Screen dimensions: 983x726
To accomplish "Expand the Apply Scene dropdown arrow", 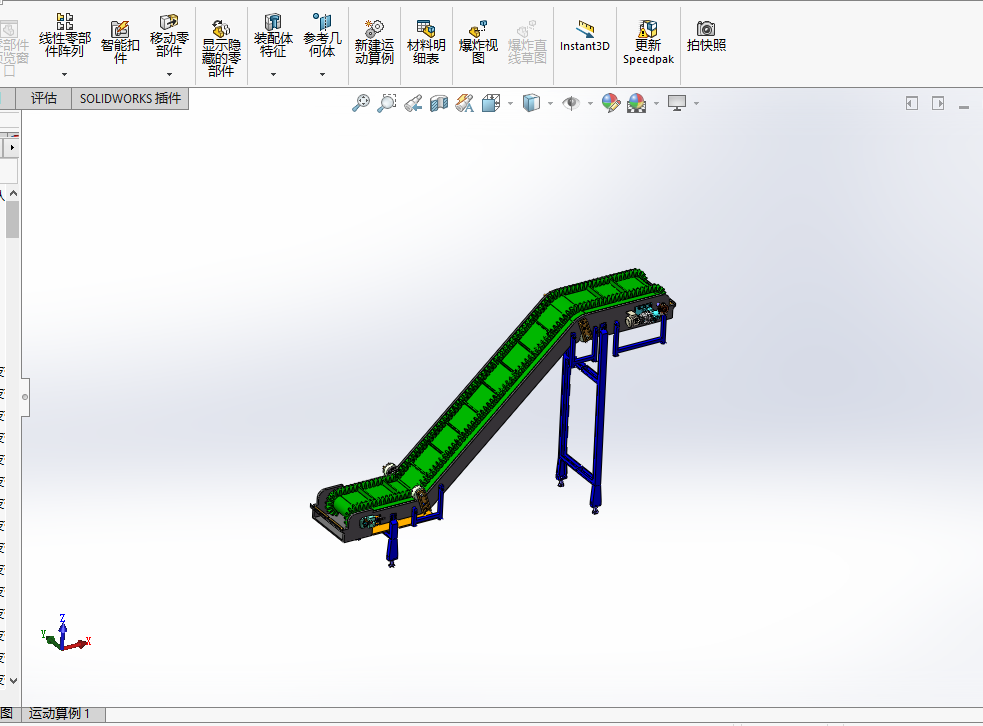I will click(x=656, y=103).
